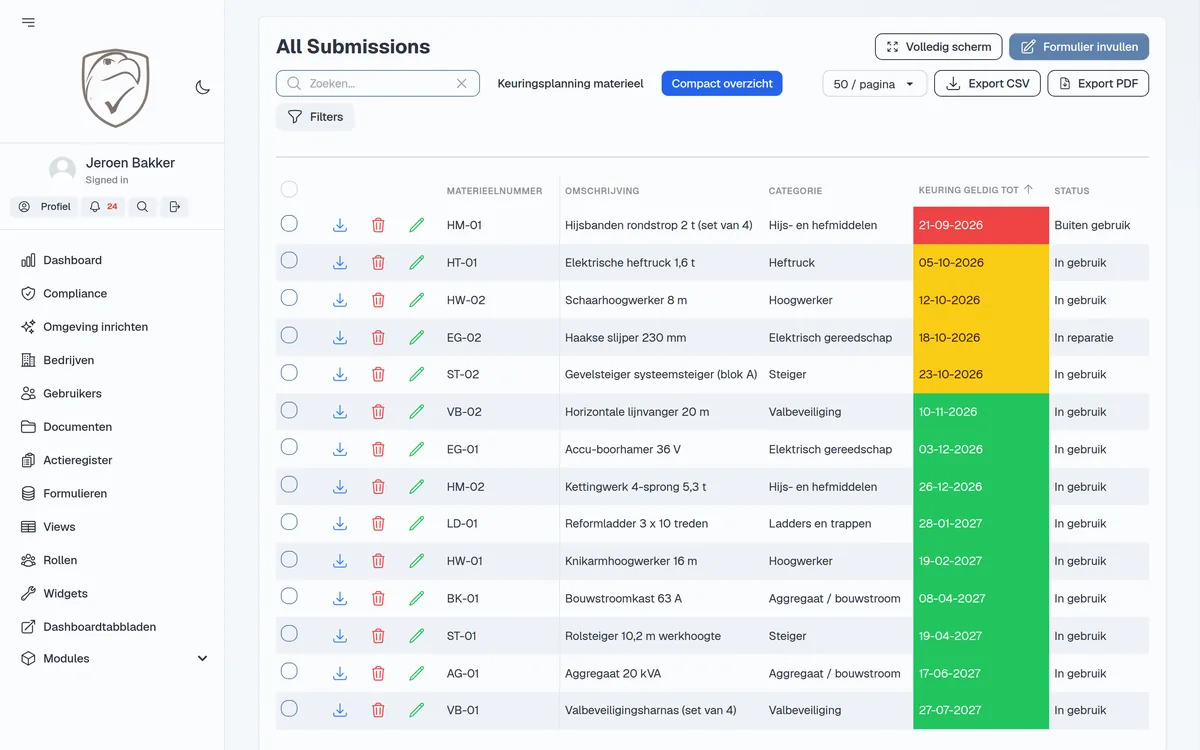Switch to dark mode moon icon
The height and width of the screenshot is (750, 1200).
[202, 87]
